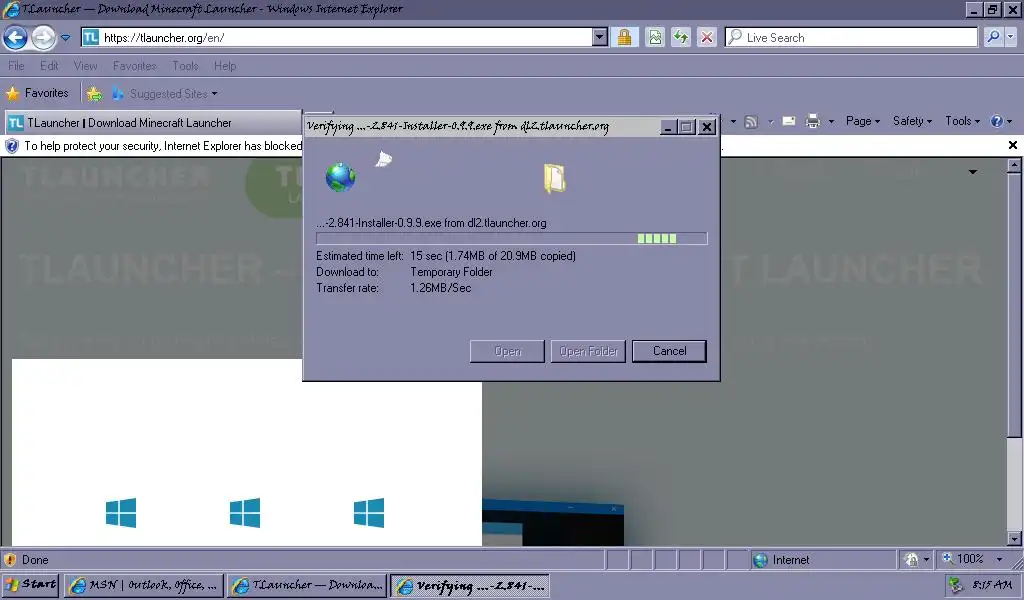Click the Help question mark icon
The height and width of the screenshot is (600, 1024).
click(x=997, y=121)
